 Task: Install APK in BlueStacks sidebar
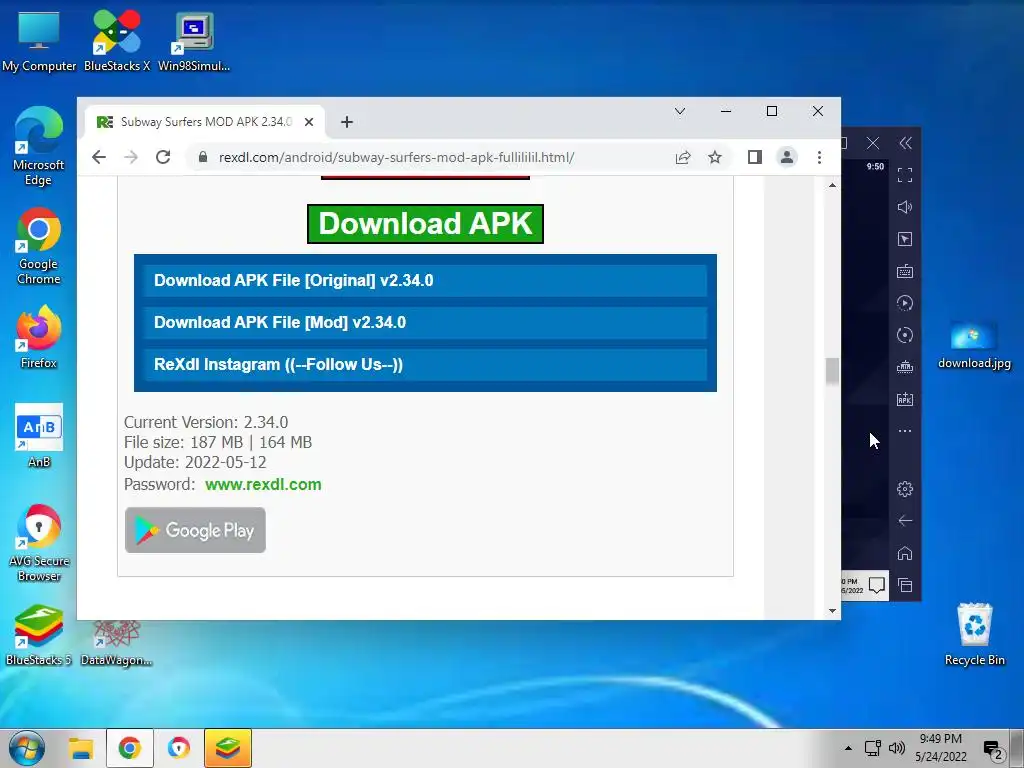[905, 399]
